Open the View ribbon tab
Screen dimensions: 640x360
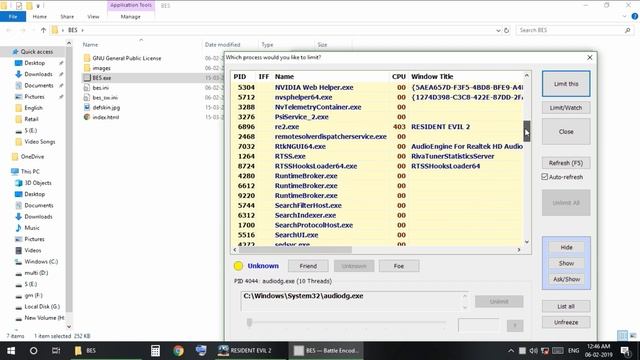93,17
